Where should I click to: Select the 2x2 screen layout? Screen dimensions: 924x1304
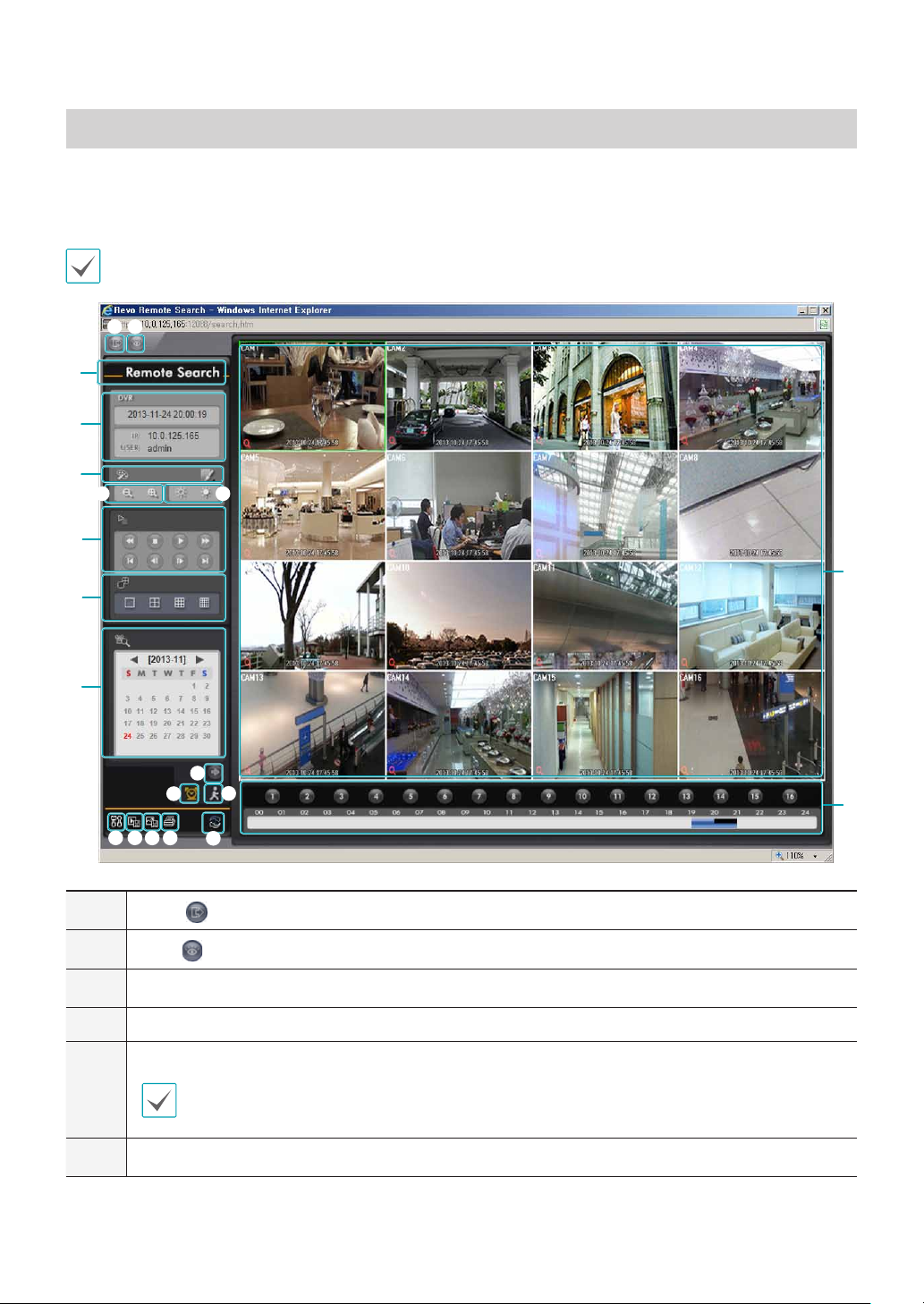pyautogui.click(x=155, y=603)
